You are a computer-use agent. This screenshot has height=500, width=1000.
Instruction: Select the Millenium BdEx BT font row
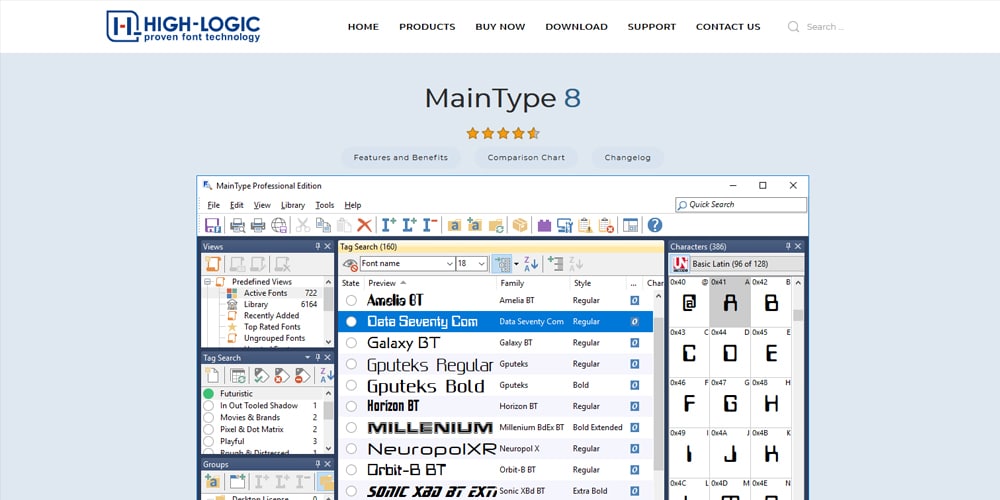(496, 427)
